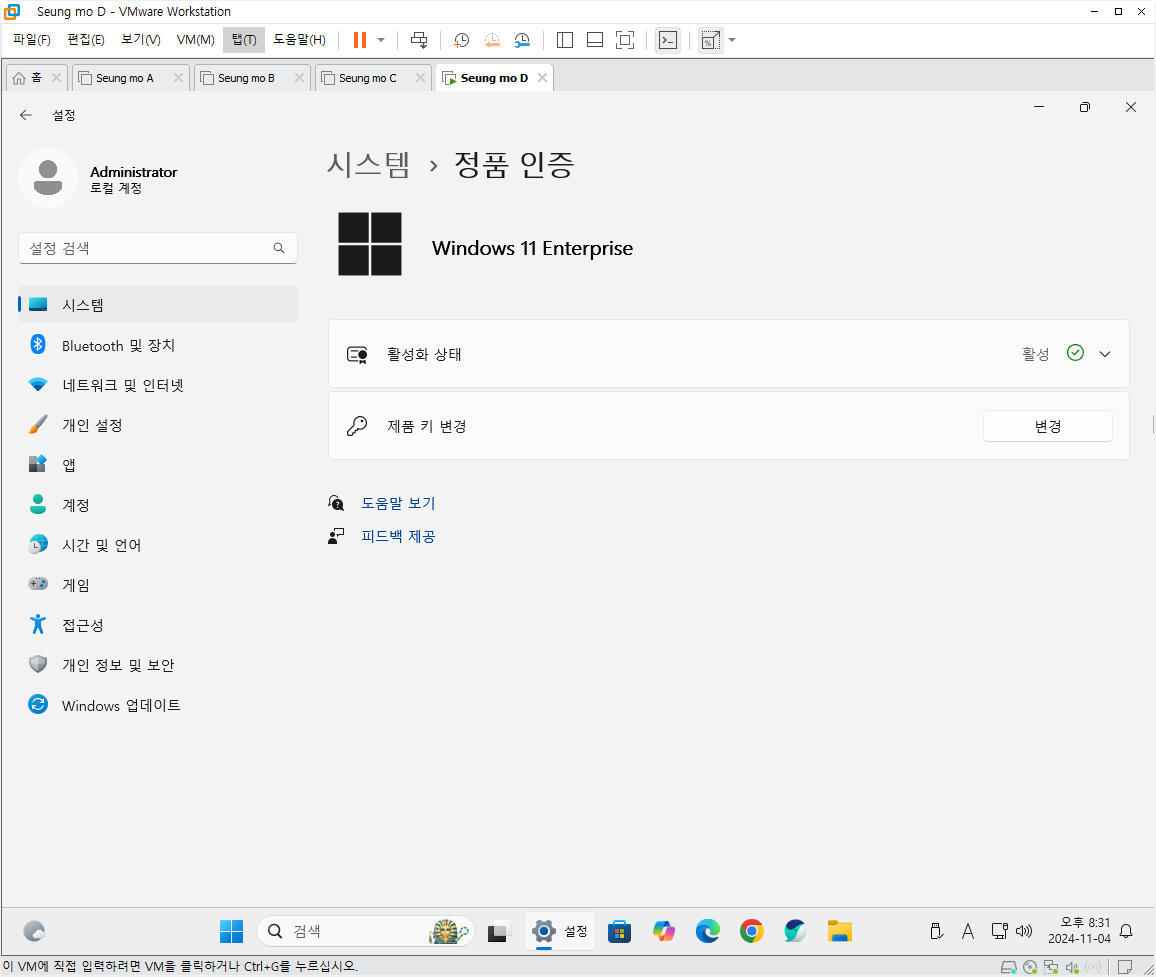Open the 피드백 제공 link
This screenshot has height=977, width=1156.
[398, 536]
